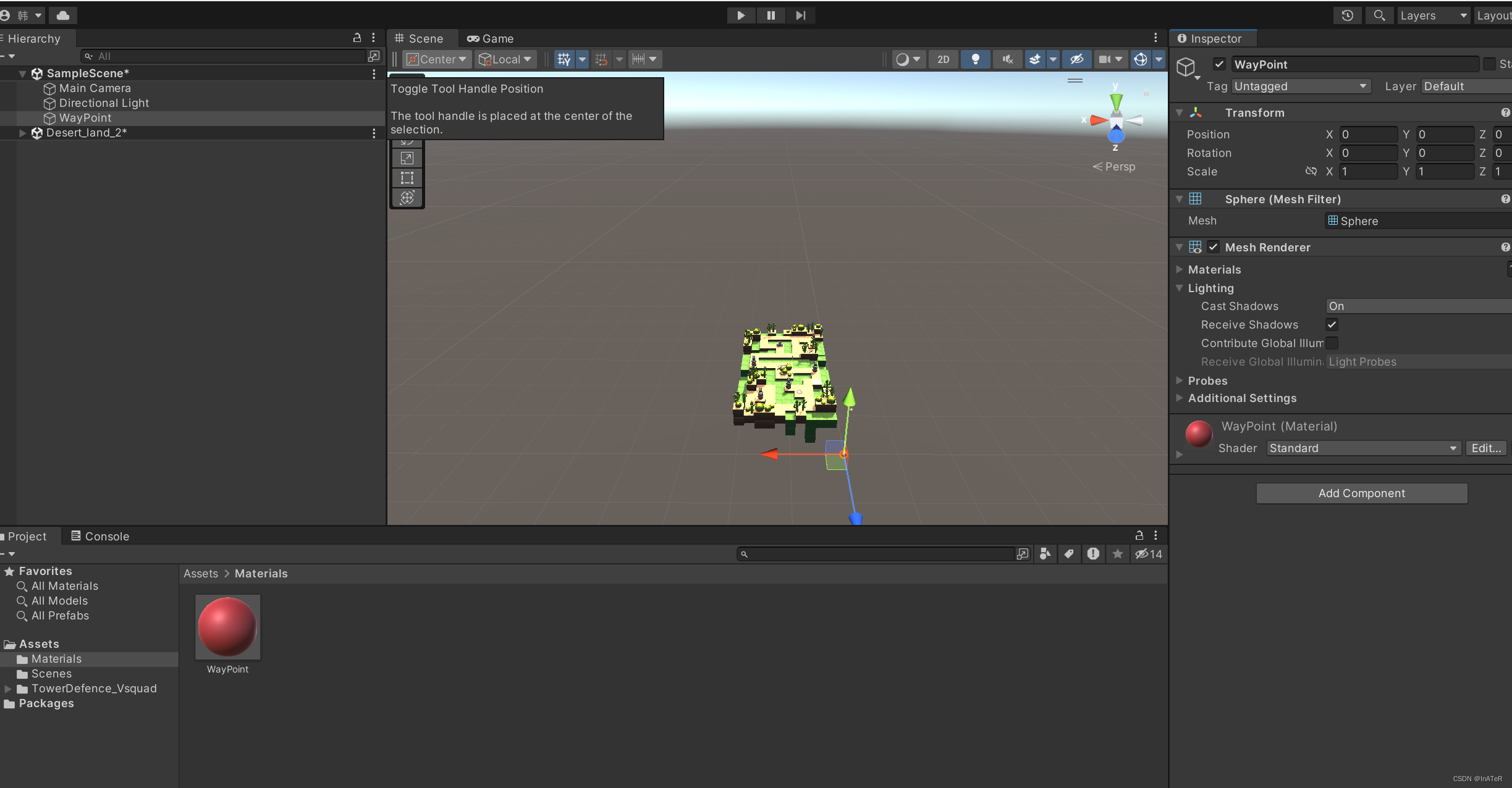Switch to the Game tab

490,38
